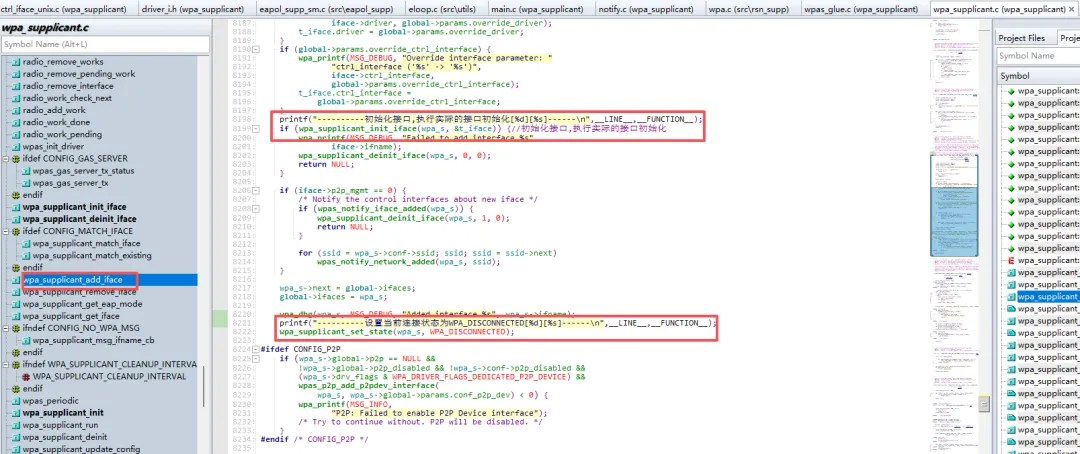Viewport: 1080px width, 454px height.
Task: Open the wpas_glue.c tab
Action: [x=862, y=9]
